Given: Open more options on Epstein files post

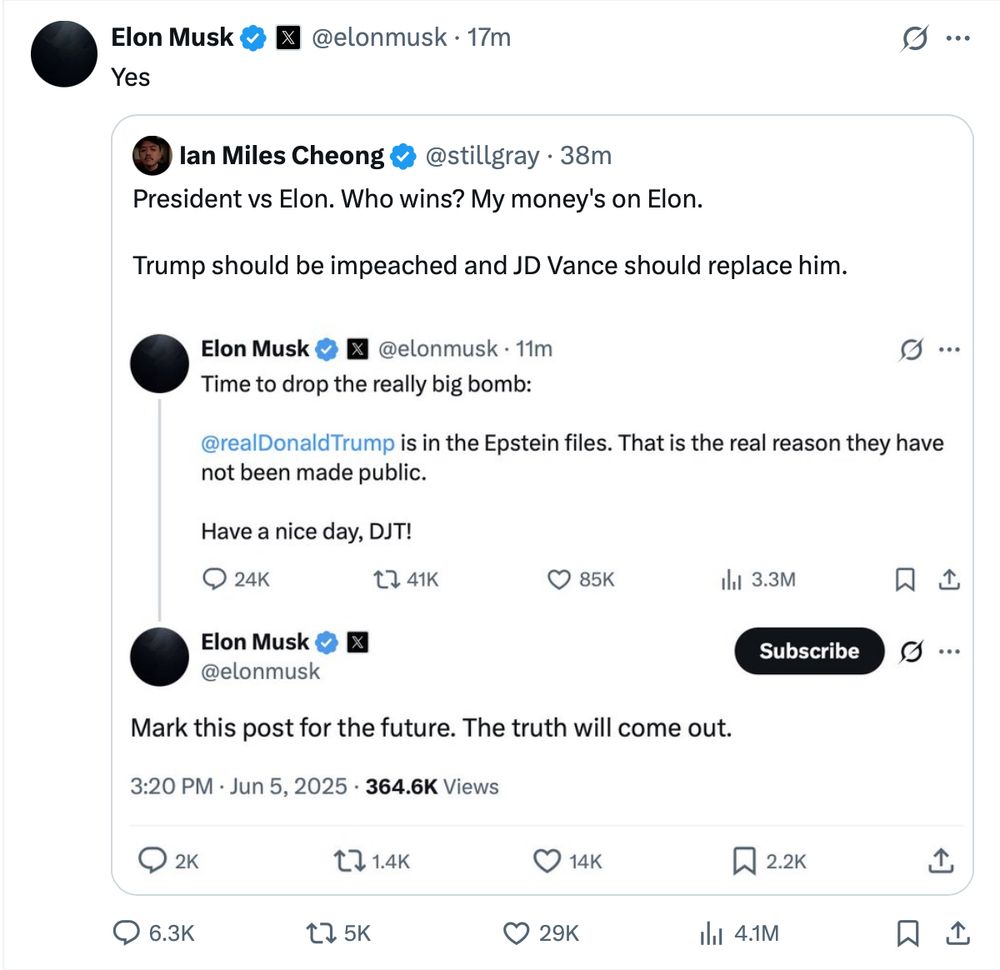Looking at the screenshot, I should 950,349.
